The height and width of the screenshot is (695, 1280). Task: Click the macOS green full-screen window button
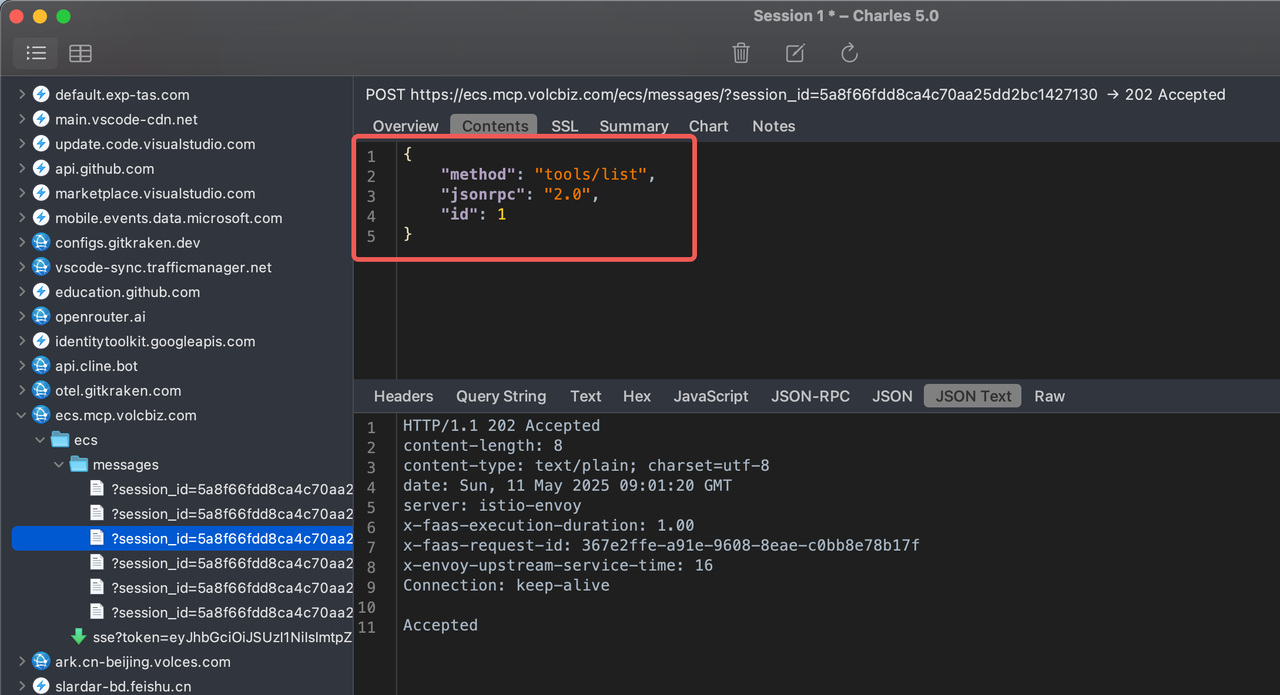[x=63, y=16]
